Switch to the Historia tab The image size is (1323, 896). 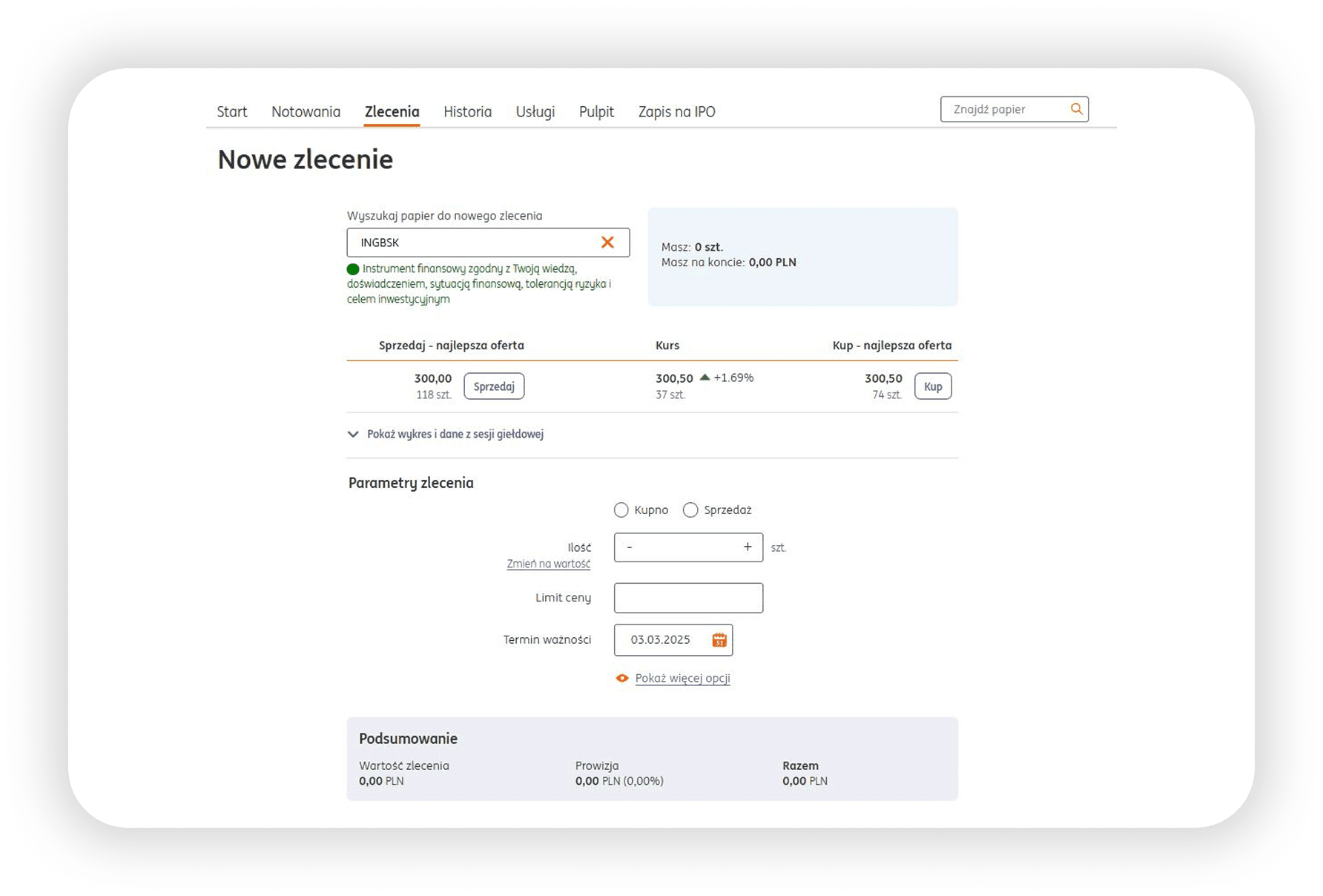467,112
